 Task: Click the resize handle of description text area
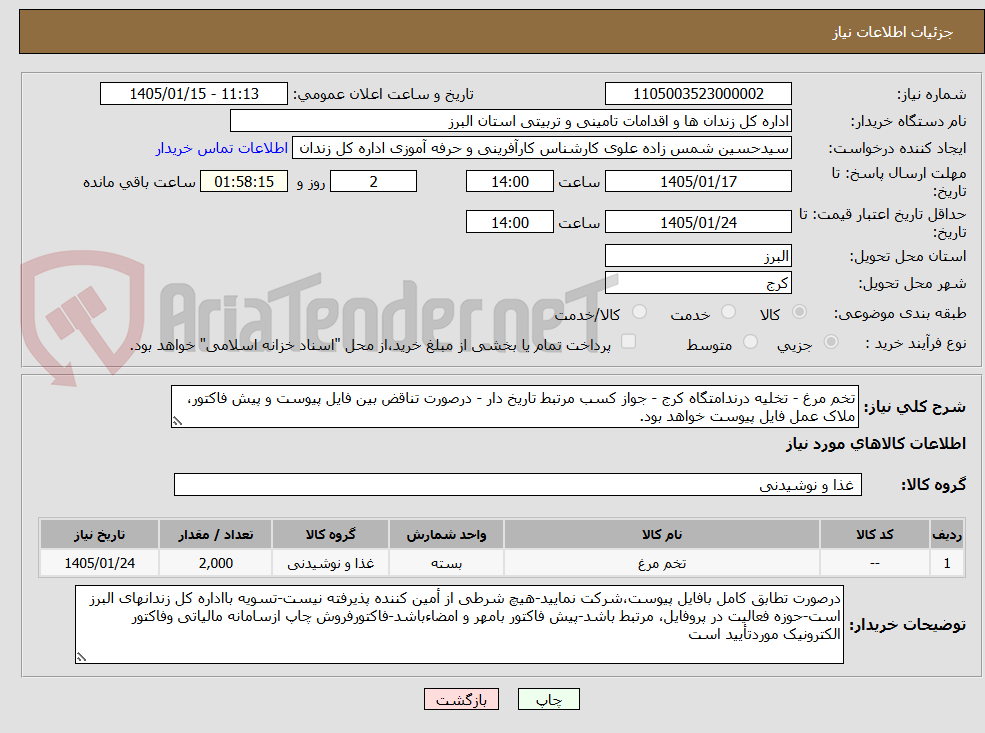coord(177,421)
